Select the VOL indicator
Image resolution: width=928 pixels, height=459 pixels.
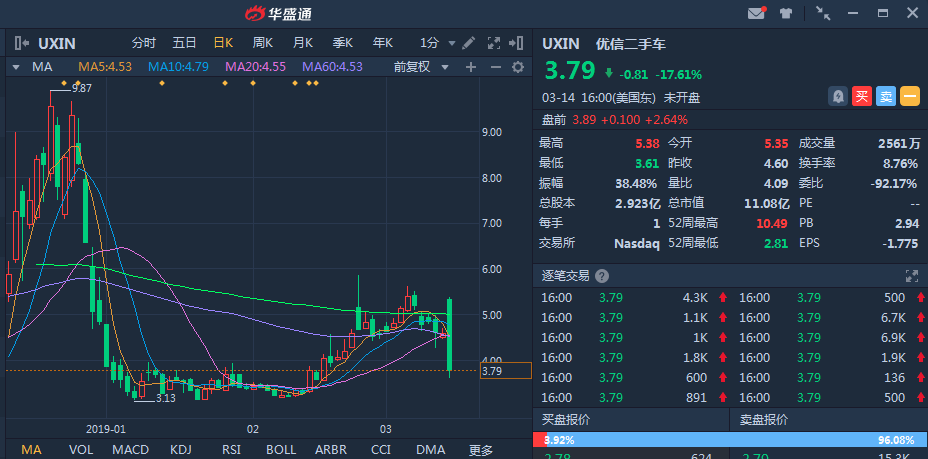(81, 450)
